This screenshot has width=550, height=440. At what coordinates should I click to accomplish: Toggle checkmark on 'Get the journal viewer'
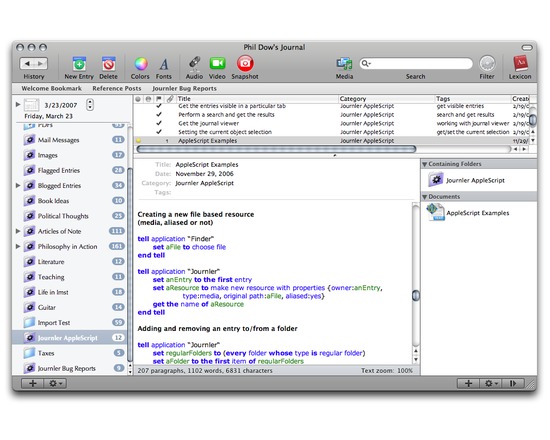point(159,123)
